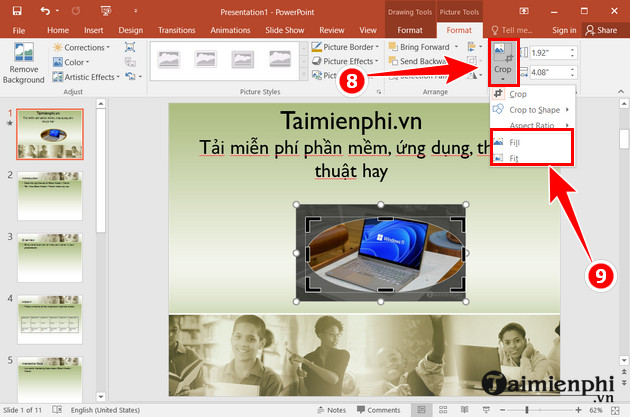This screenshot has width=630, height=417.
Task: Open the Picture Effects dropdown
Action: click(345, 61)
